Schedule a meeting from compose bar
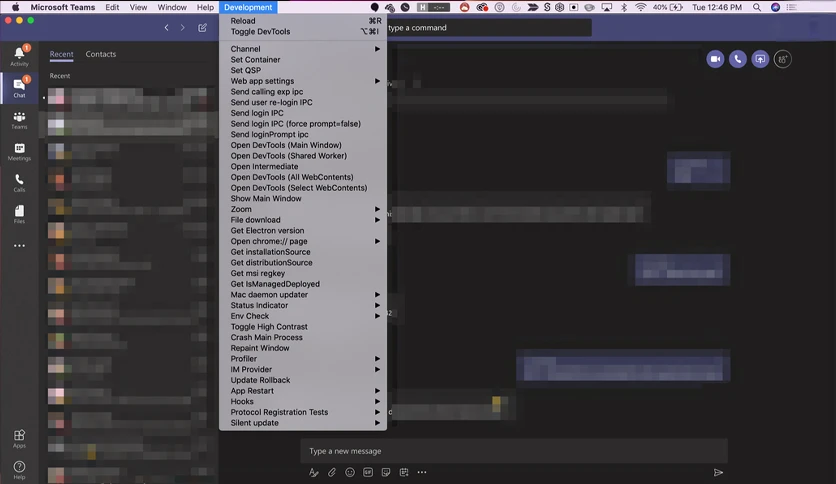 point(404,472)
